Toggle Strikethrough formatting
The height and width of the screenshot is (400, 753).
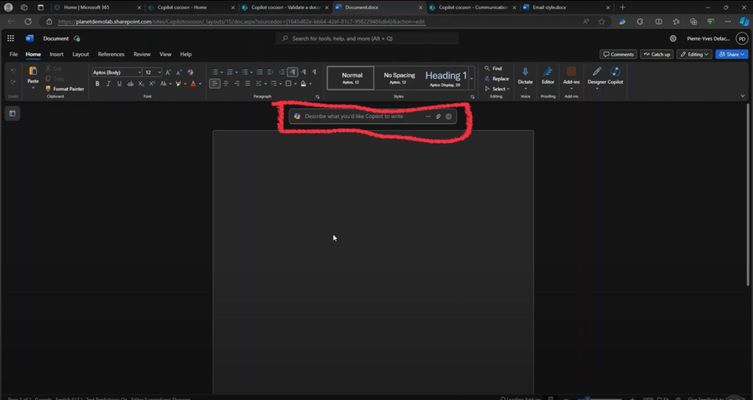(130, 84)
